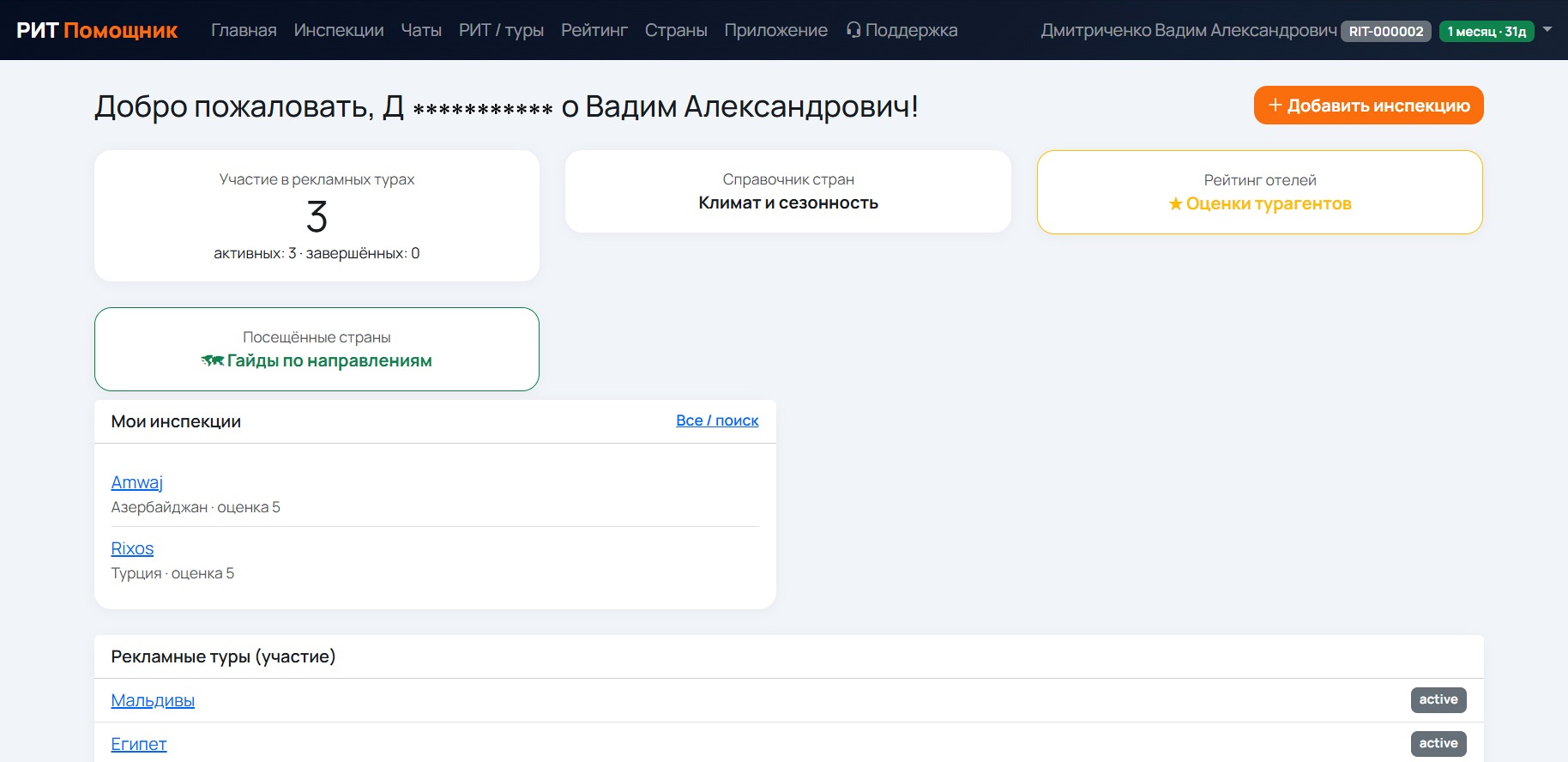Viewport: 1568px width, 762px height.
Task: Open the Египет advertising tour
Action: tap(139, 744)
